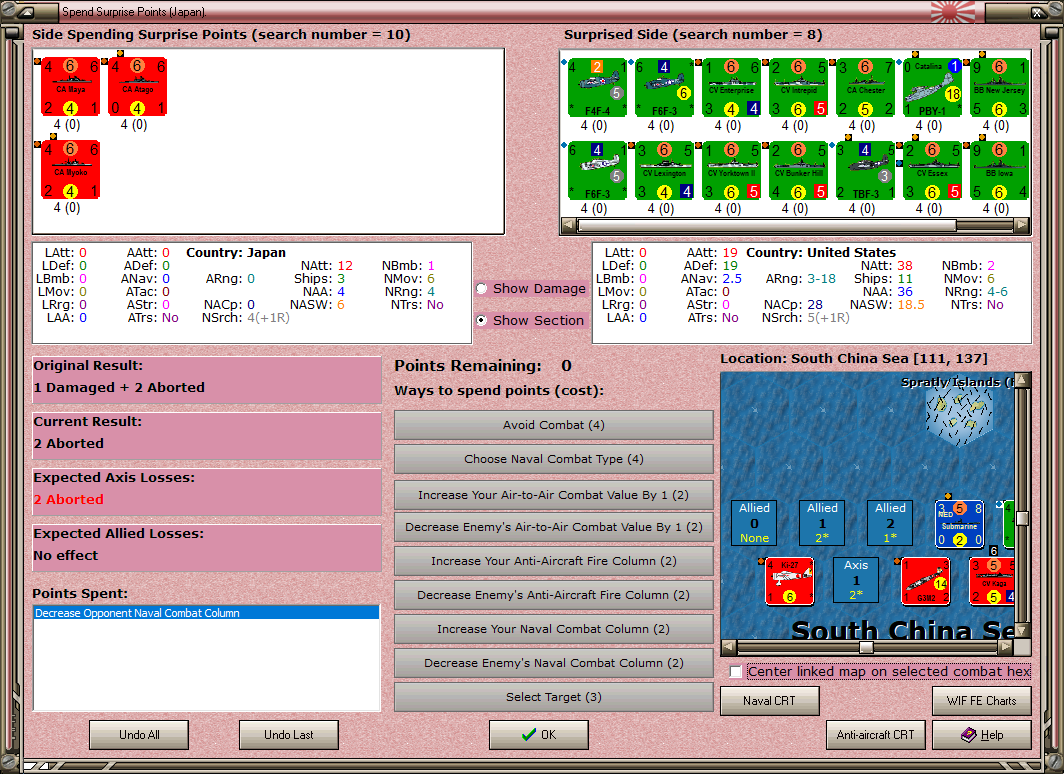Screen dimensions: 1064x774
Task: Click the surprised side scrollbar right arrow
Action: (1022, 225)
